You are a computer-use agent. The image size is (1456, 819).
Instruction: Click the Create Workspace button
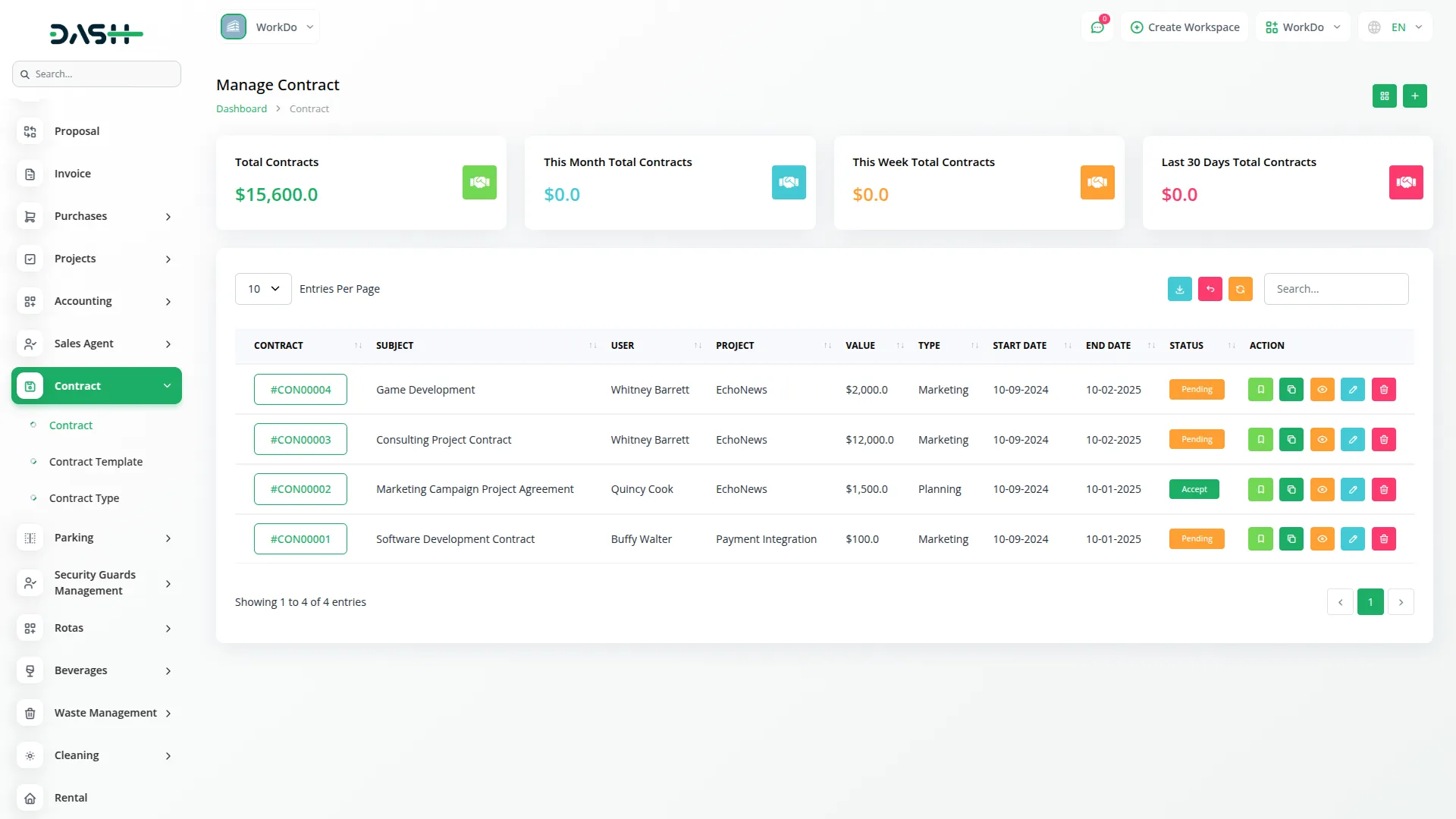click(x=1185, y=27)
